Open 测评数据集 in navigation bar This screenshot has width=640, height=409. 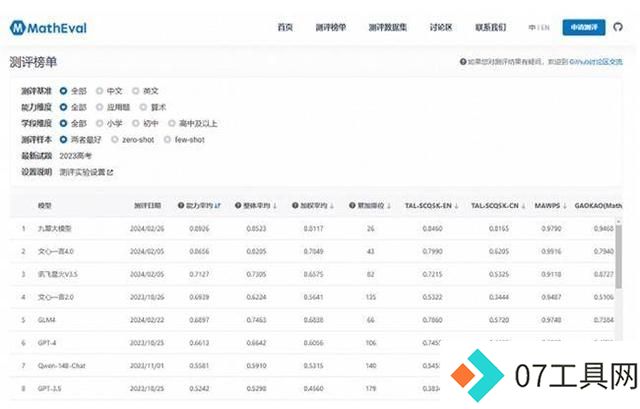388,27
